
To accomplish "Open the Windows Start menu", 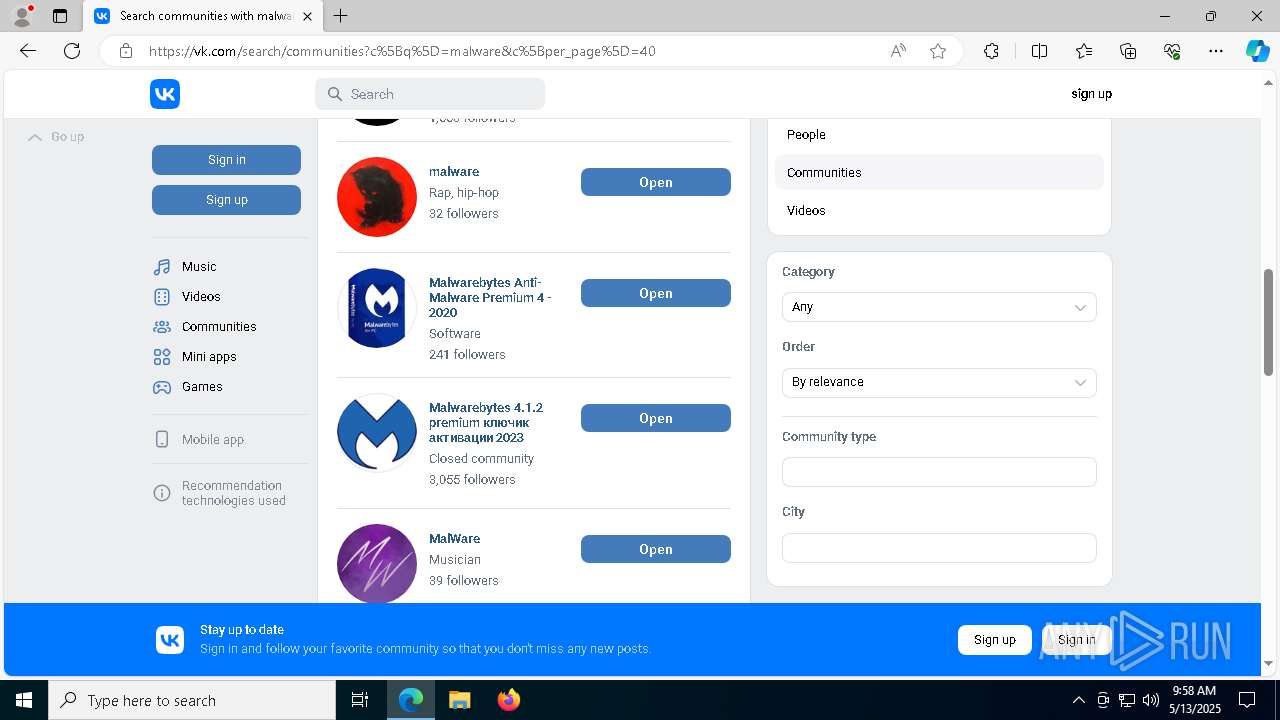I will (x=24, y=700).
